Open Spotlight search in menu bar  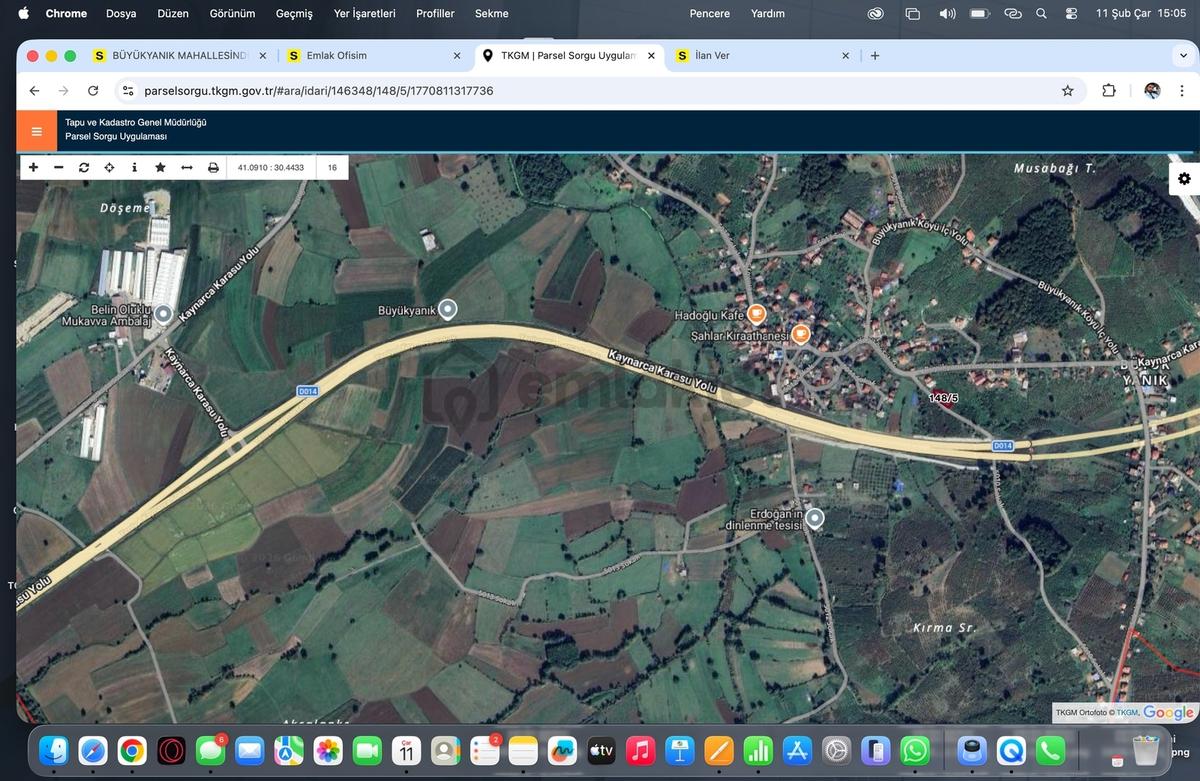pyautogui.click(x=1041, y=14)
